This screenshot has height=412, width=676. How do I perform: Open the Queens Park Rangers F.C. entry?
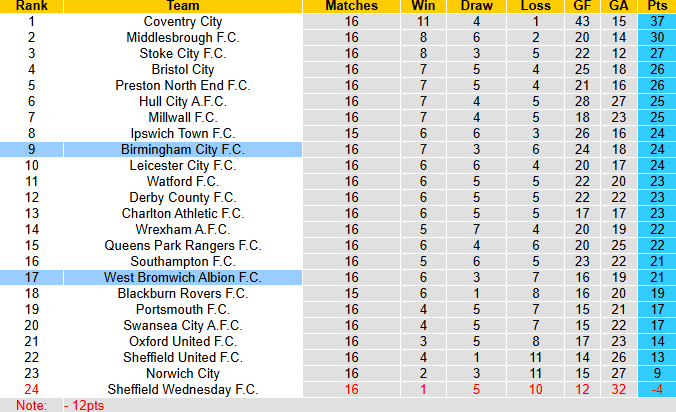coord(183,245)
